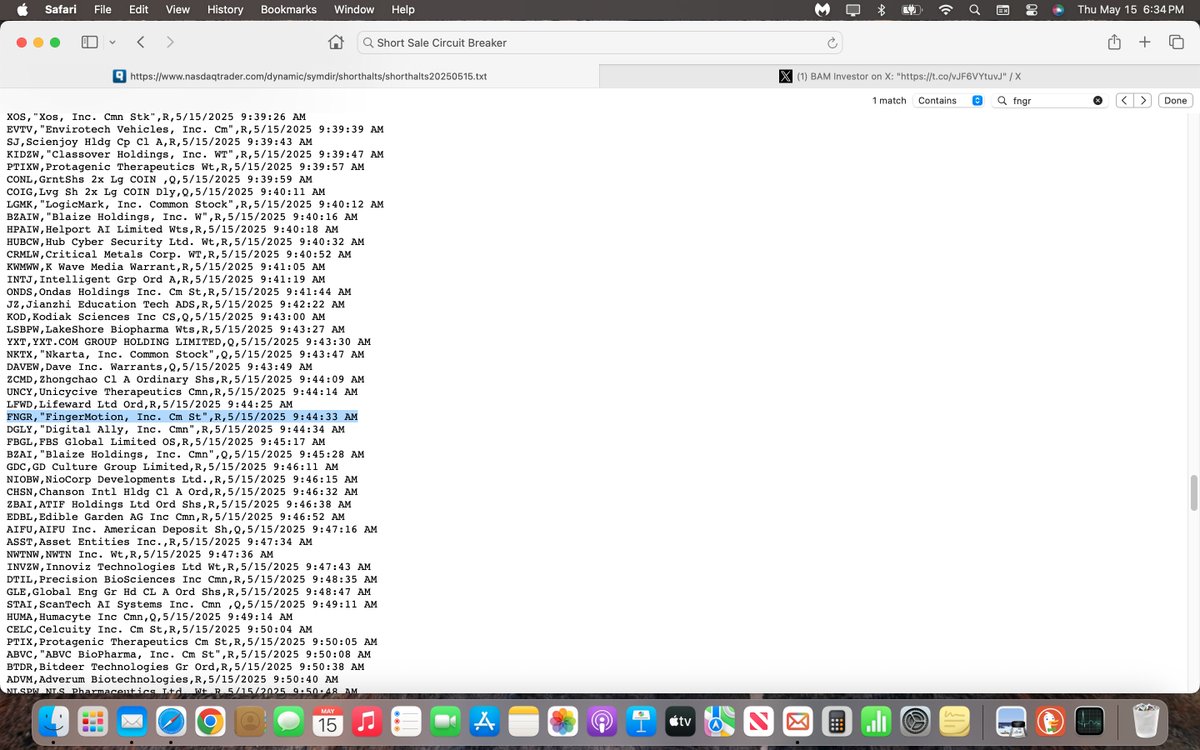
Task: Open the Wi-Fi status menu
Action: click(945, 9)
